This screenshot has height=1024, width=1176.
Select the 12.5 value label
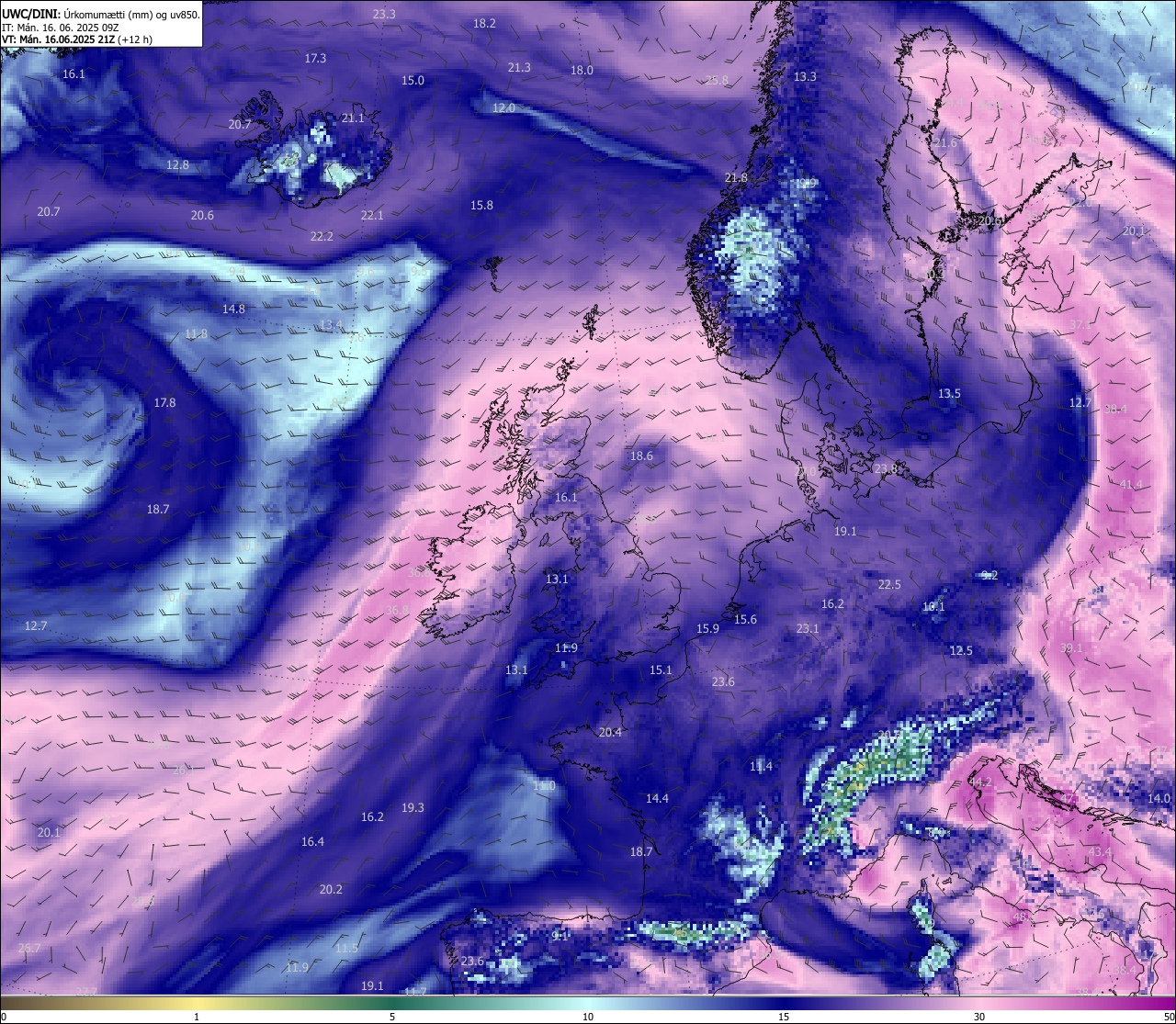point(961,650)
